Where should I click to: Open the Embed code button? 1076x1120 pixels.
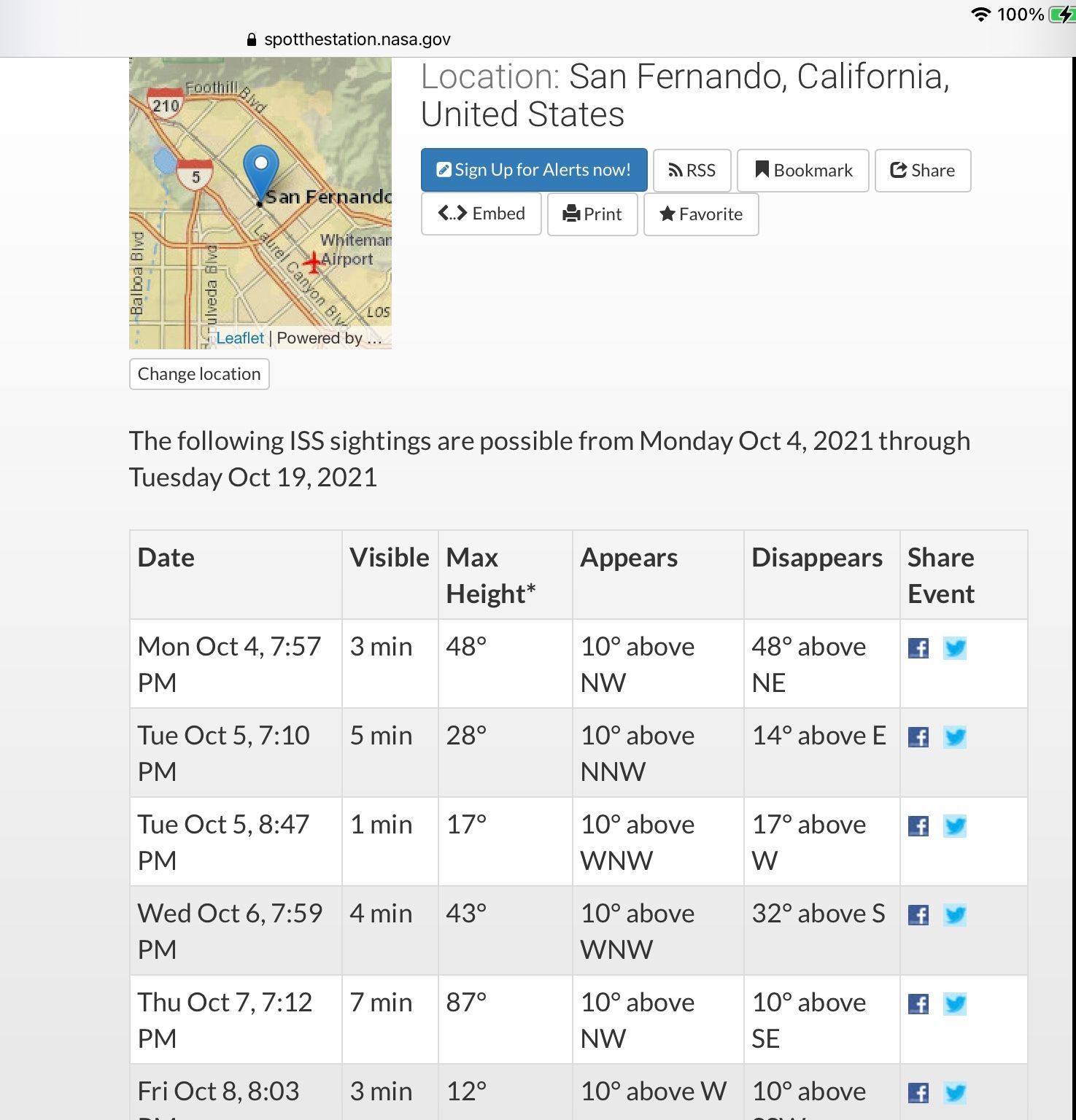[481, 214]
